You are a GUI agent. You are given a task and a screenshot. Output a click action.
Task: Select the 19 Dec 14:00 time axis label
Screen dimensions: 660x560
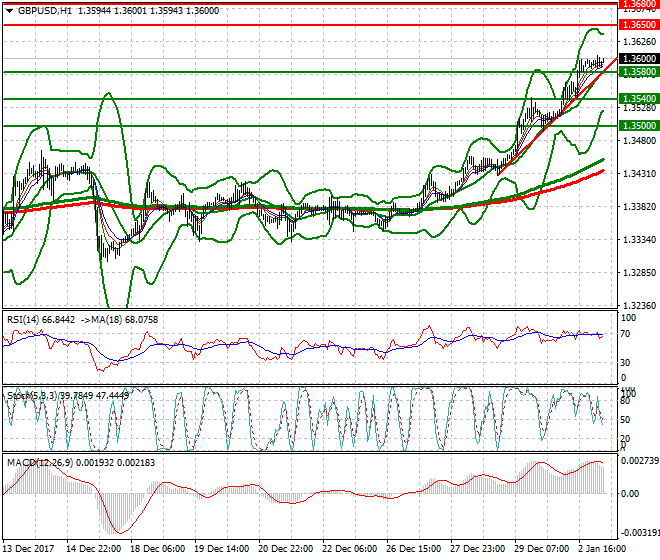coord(221,549)
